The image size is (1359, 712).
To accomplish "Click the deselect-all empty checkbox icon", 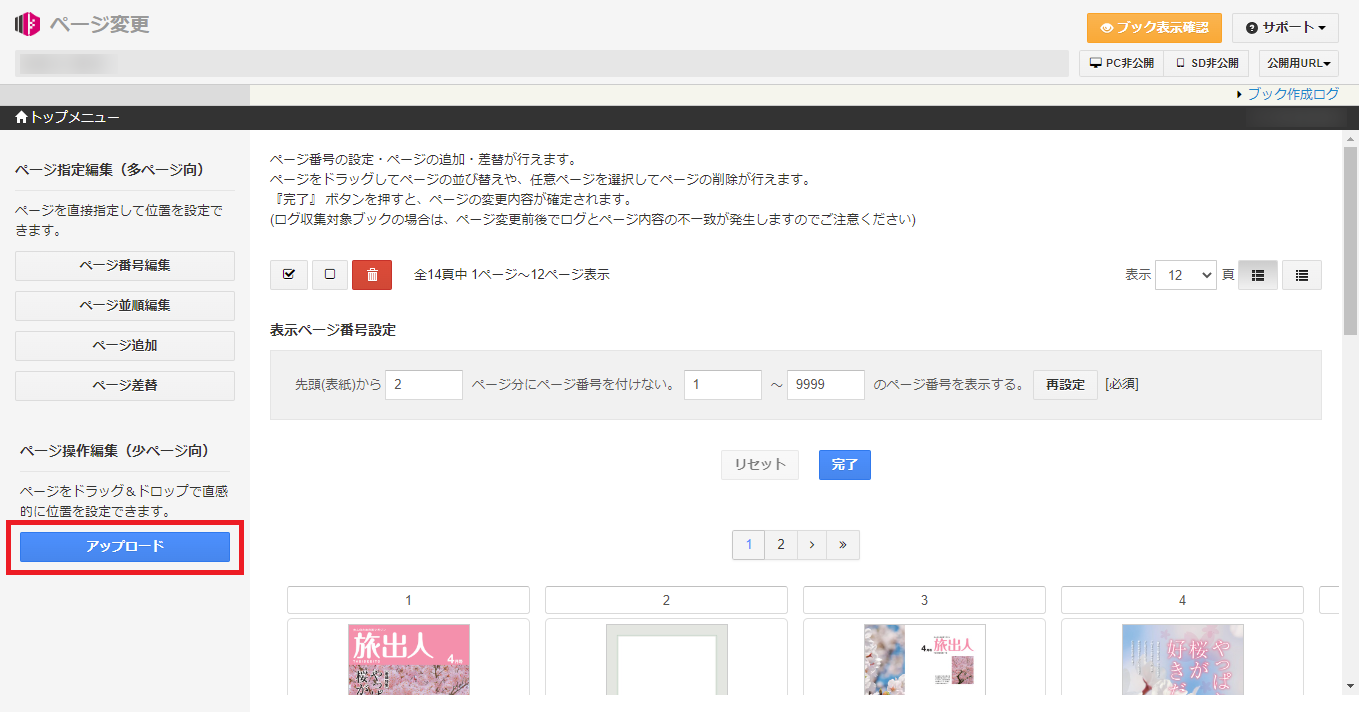I will point(330,274).
